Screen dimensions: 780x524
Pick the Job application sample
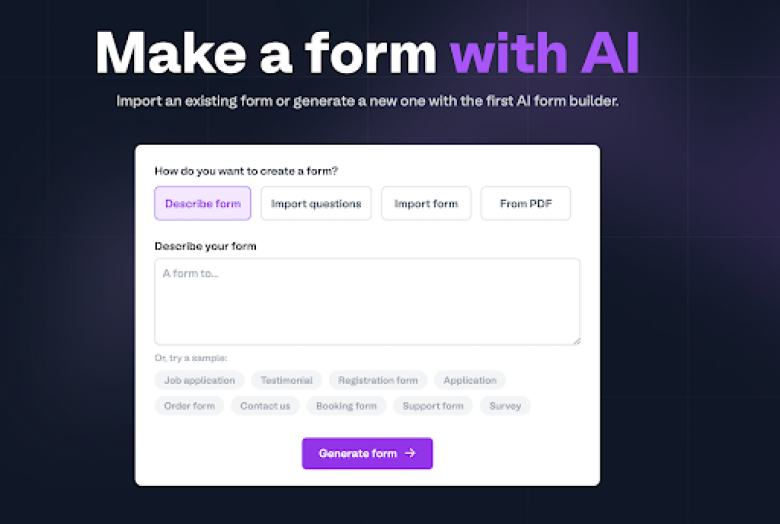199,380
